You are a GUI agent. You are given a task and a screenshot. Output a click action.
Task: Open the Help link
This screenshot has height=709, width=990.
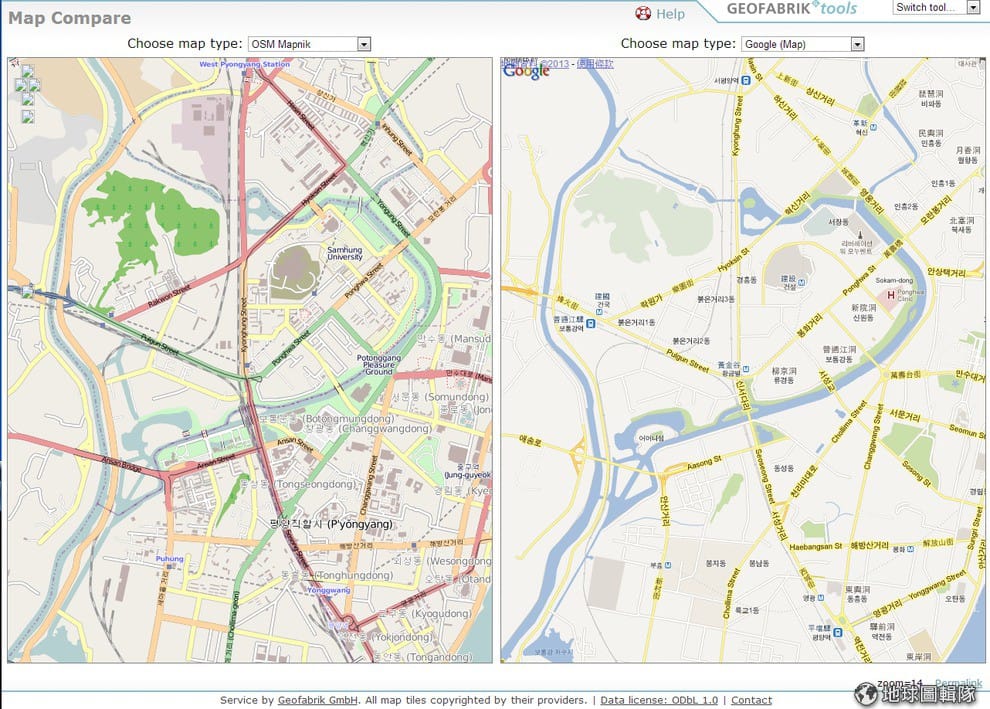[x=670, y=14]
